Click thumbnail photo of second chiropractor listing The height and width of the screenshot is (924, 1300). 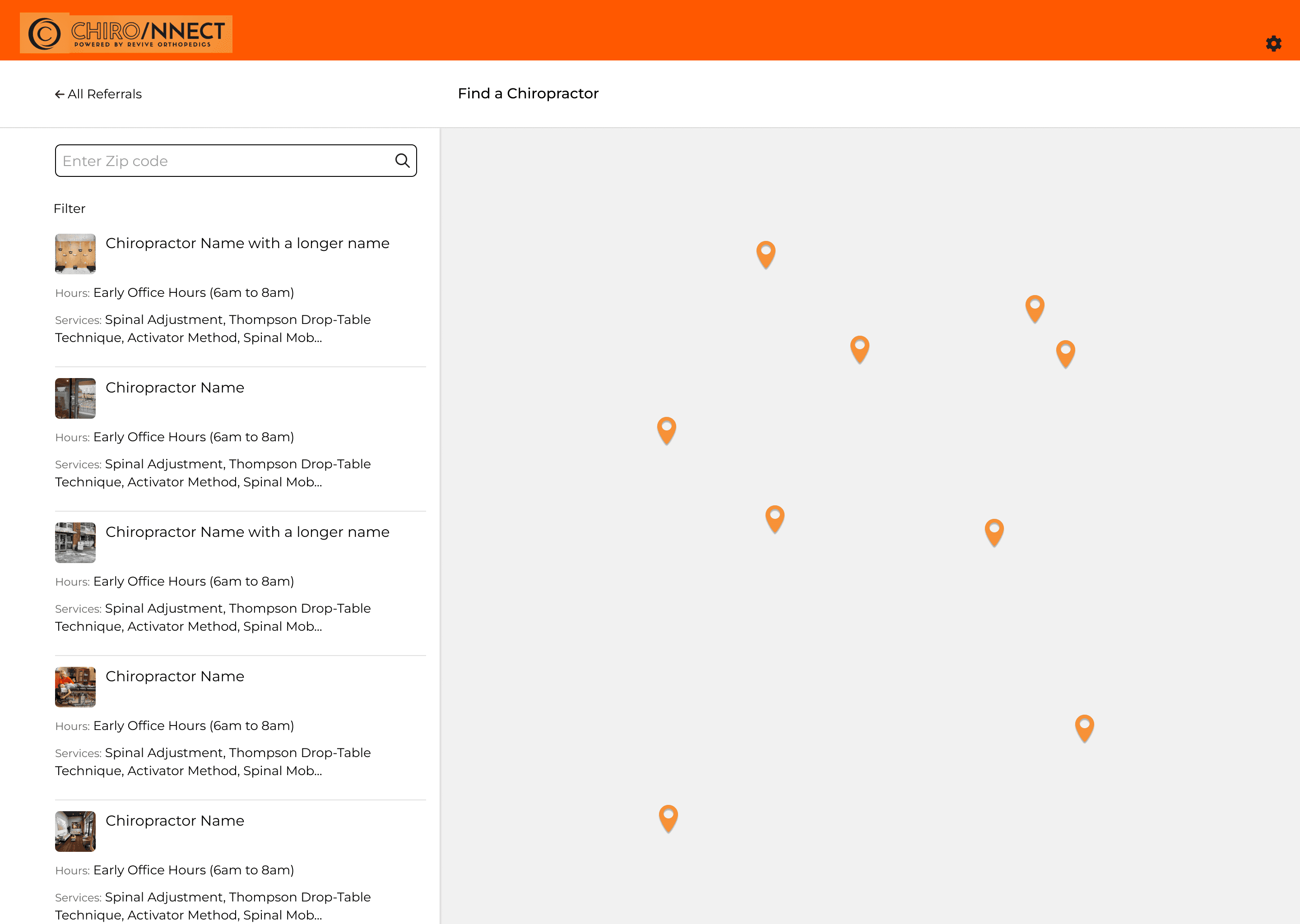[x=75, y=398]
